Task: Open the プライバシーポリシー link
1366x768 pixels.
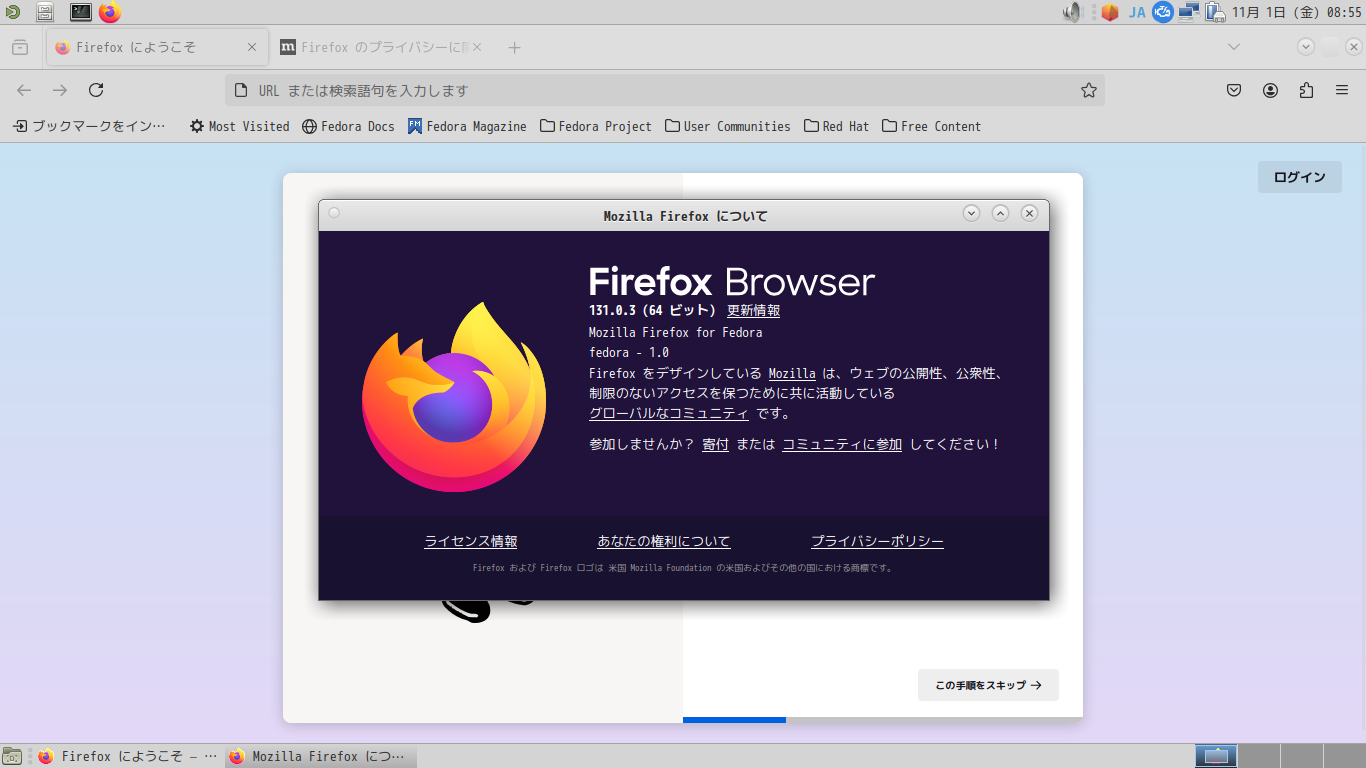Action: tap(877, 541)
